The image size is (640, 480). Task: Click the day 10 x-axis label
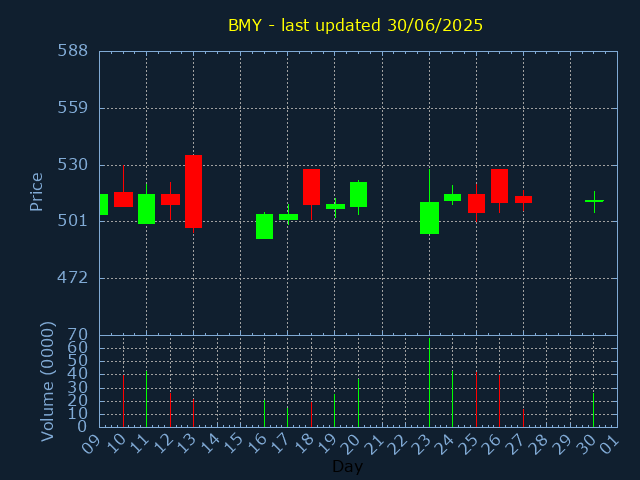point(115,443)
